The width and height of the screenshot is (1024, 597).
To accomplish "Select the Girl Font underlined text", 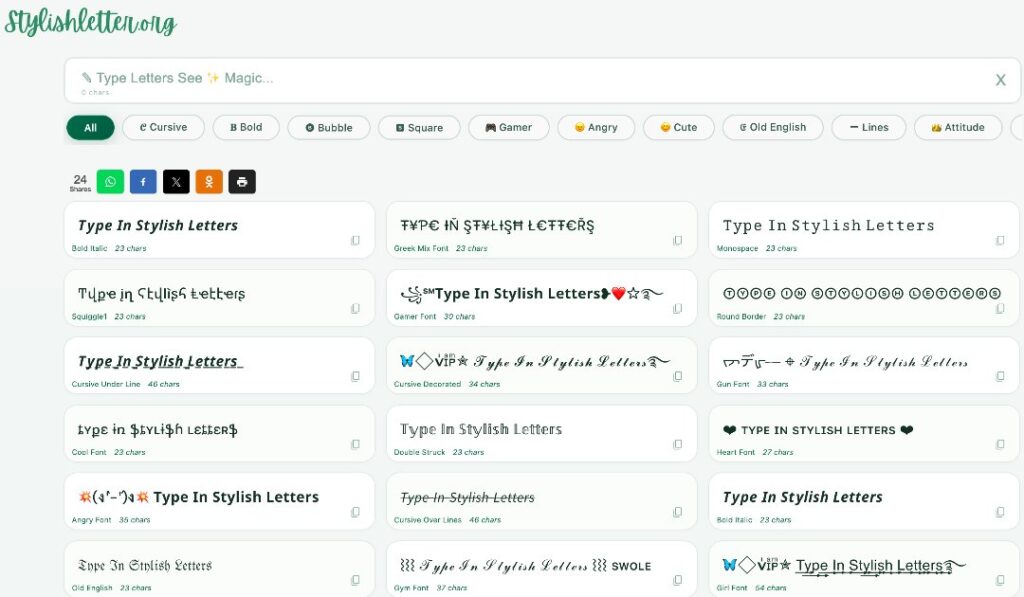I will pos(844,566).
